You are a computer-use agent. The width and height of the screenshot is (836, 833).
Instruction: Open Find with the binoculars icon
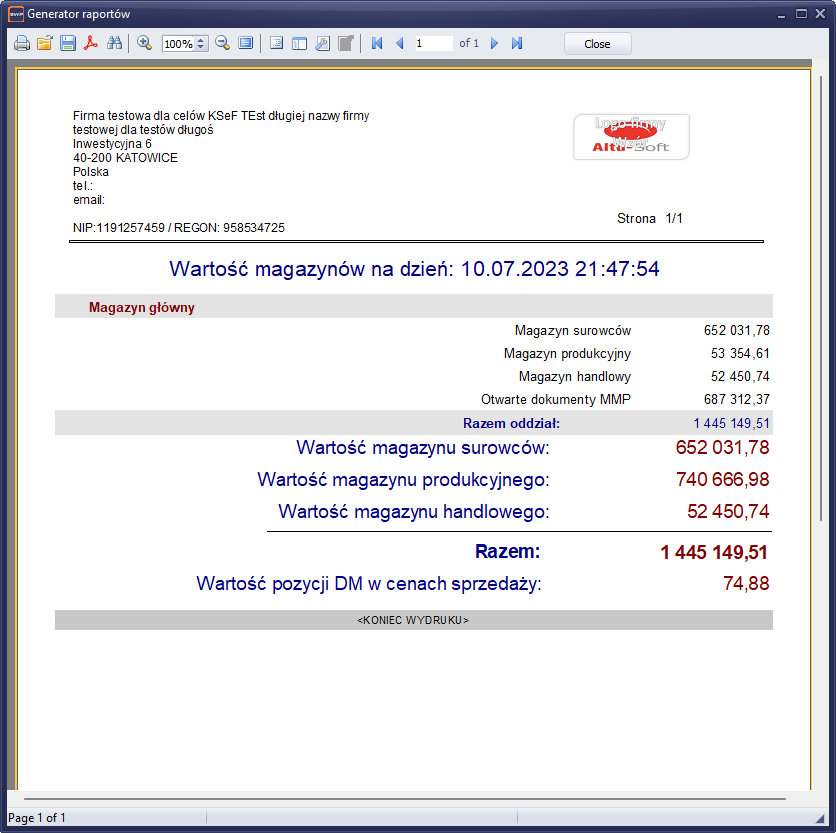[x=114, y=44]
